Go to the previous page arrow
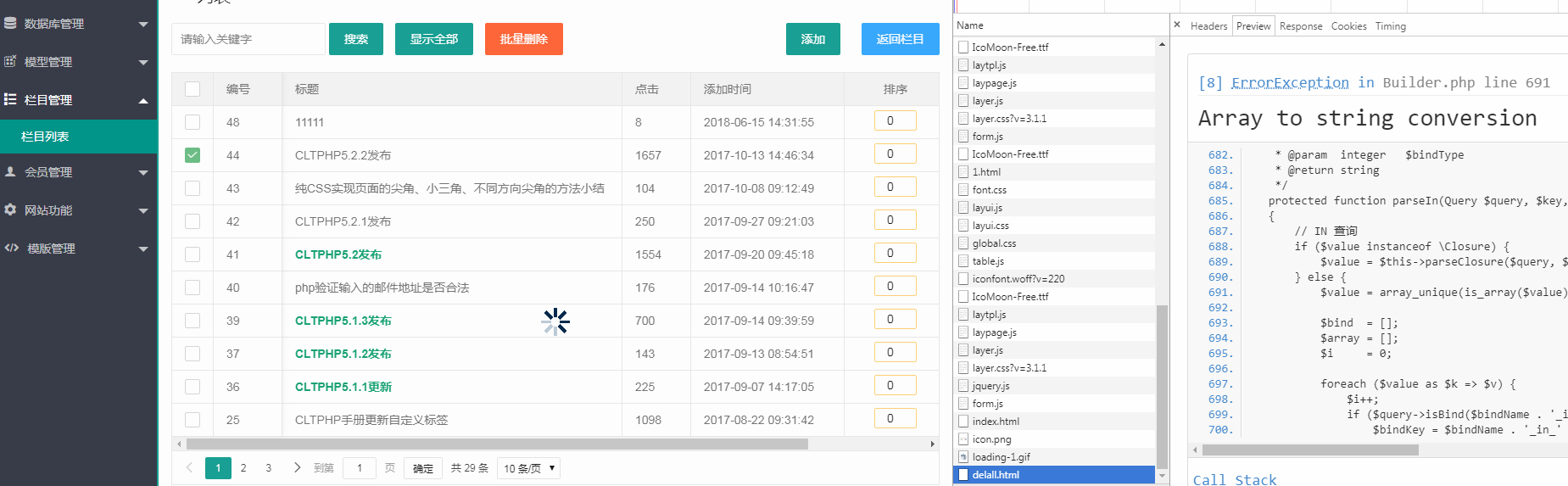Viewport: 1568px width, 486px height. (x=189, y=467)
